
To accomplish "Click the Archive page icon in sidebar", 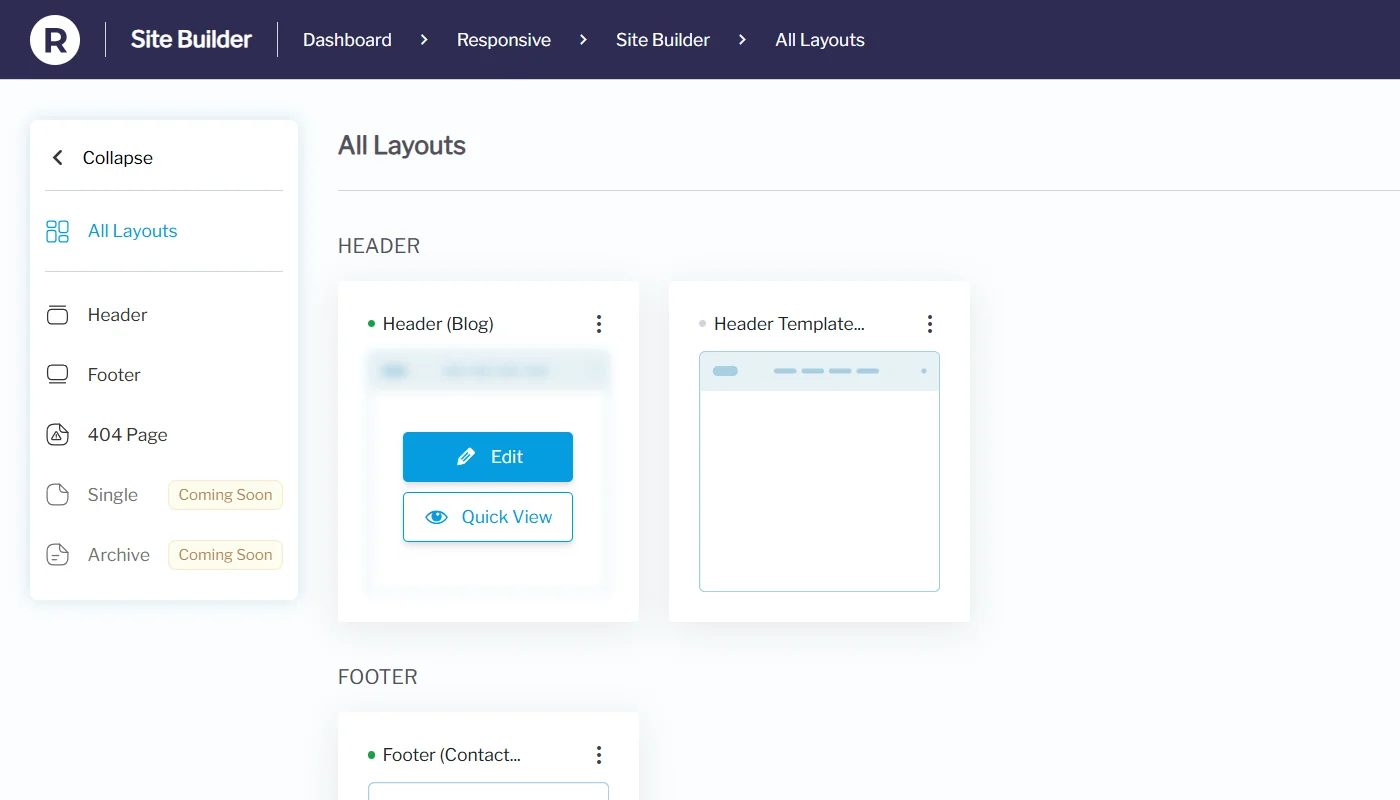I will click(x=58, y=555).
